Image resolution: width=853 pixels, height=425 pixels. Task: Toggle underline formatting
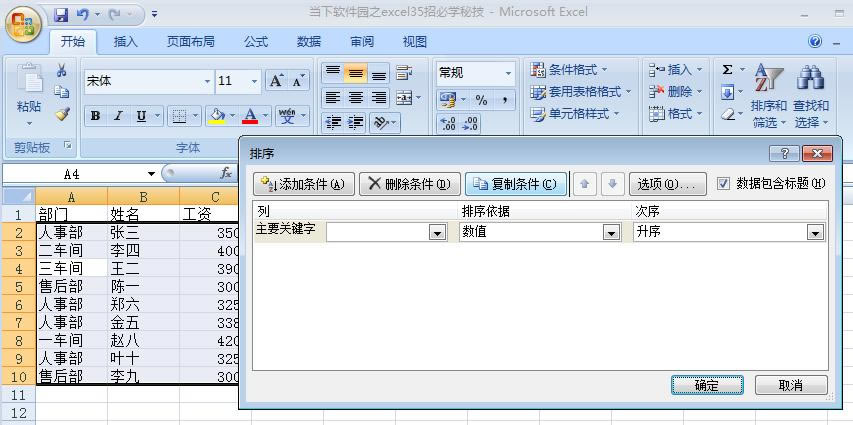click(x=141, y=116)
